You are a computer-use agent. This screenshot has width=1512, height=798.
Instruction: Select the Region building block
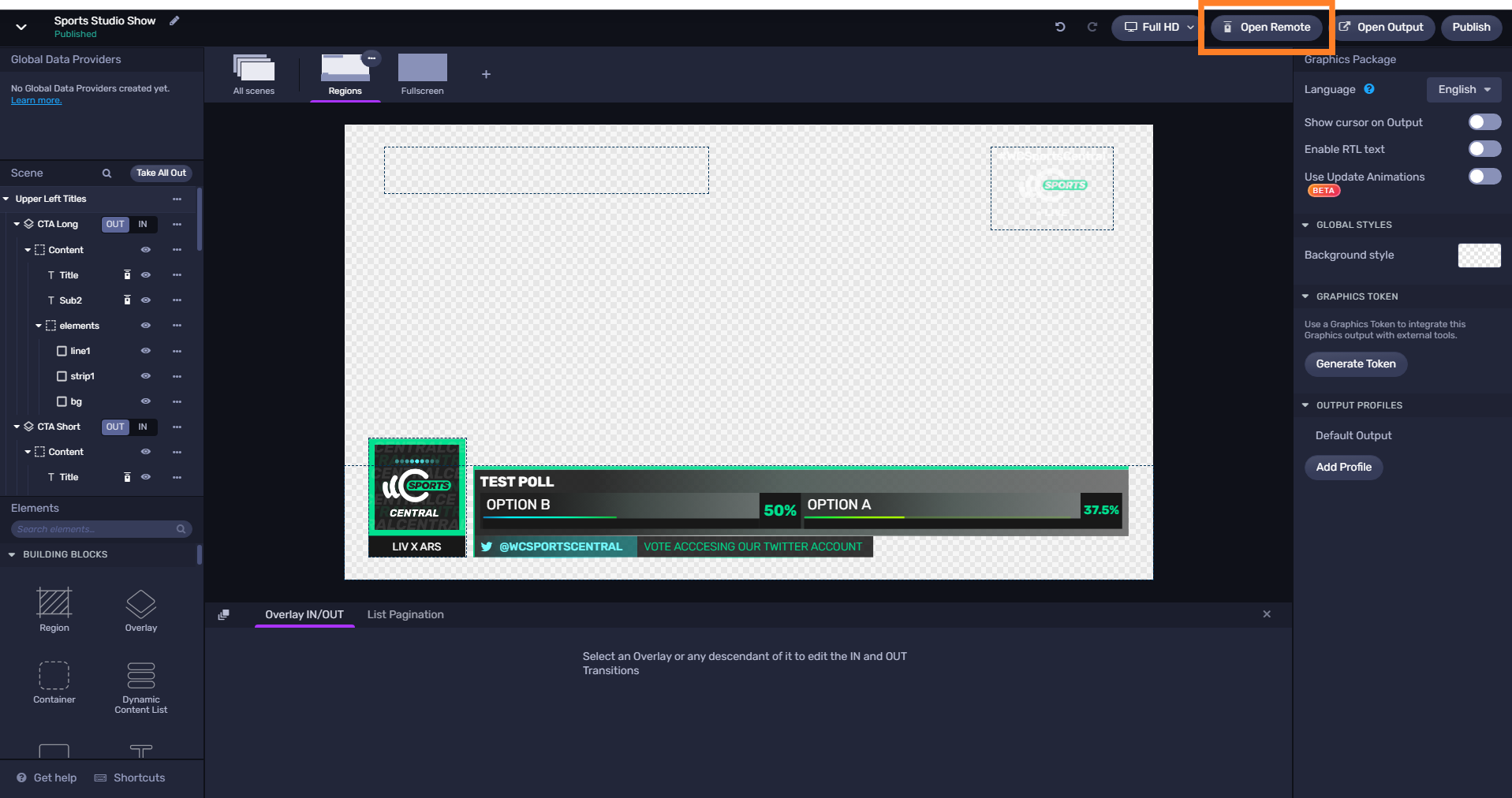tap(54, 610)
